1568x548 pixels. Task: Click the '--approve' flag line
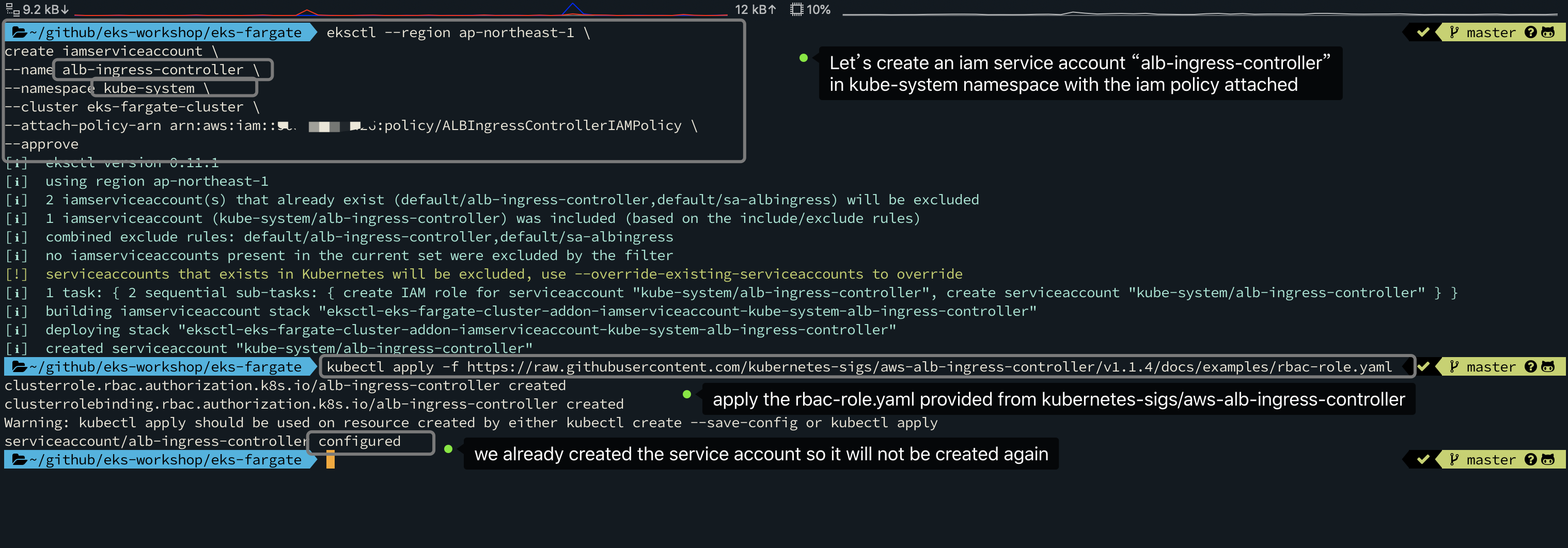point(42,144)
